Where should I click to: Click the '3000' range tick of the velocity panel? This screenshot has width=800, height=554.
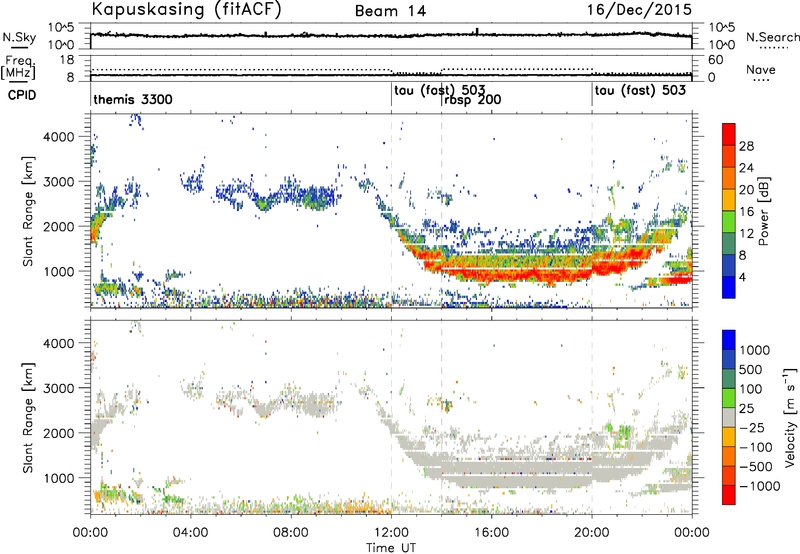click(58, 388)
